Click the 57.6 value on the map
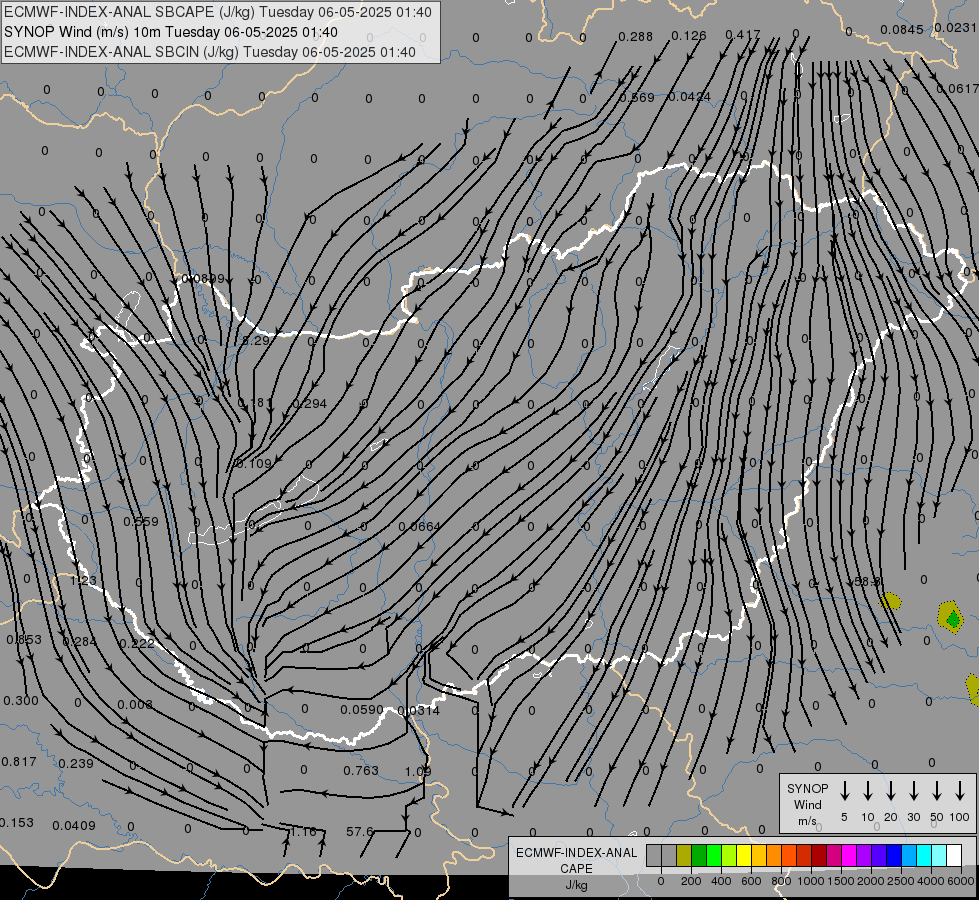Viewport: 979px width, 900px height. (x=360, y=831)
